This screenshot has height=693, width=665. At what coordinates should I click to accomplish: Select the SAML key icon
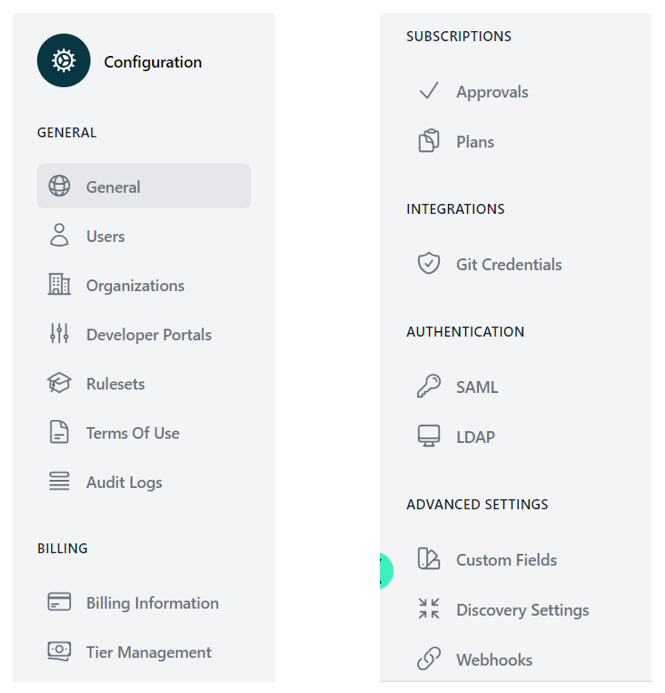click(x=429, y=387)
